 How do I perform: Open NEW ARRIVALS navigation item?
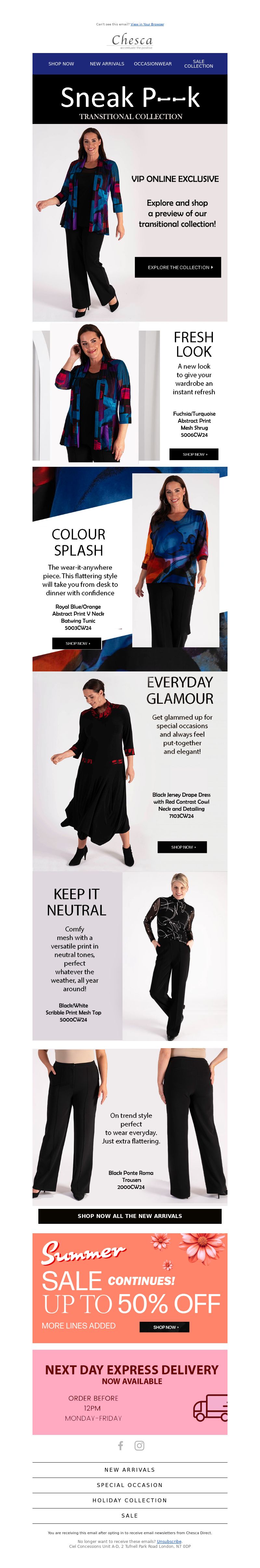click(x=107, y=63)
